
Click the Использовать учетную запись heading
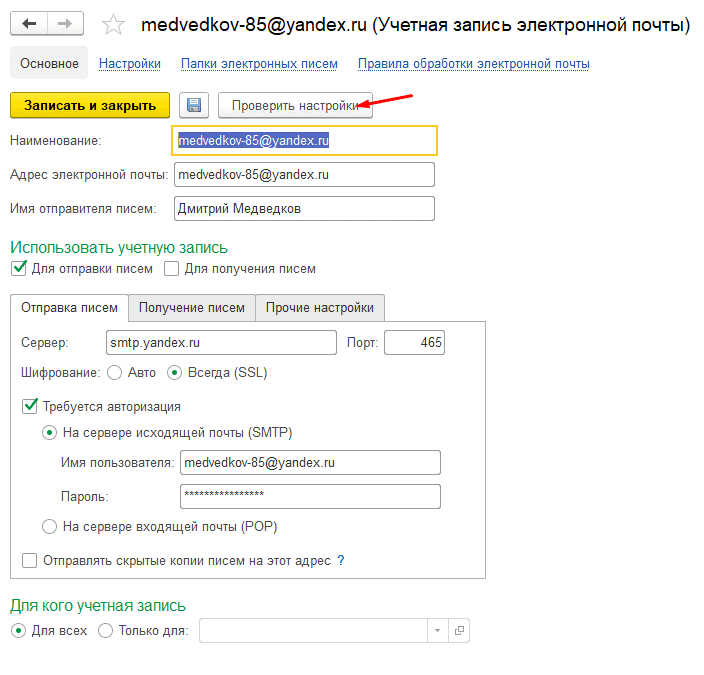(119, 247)
